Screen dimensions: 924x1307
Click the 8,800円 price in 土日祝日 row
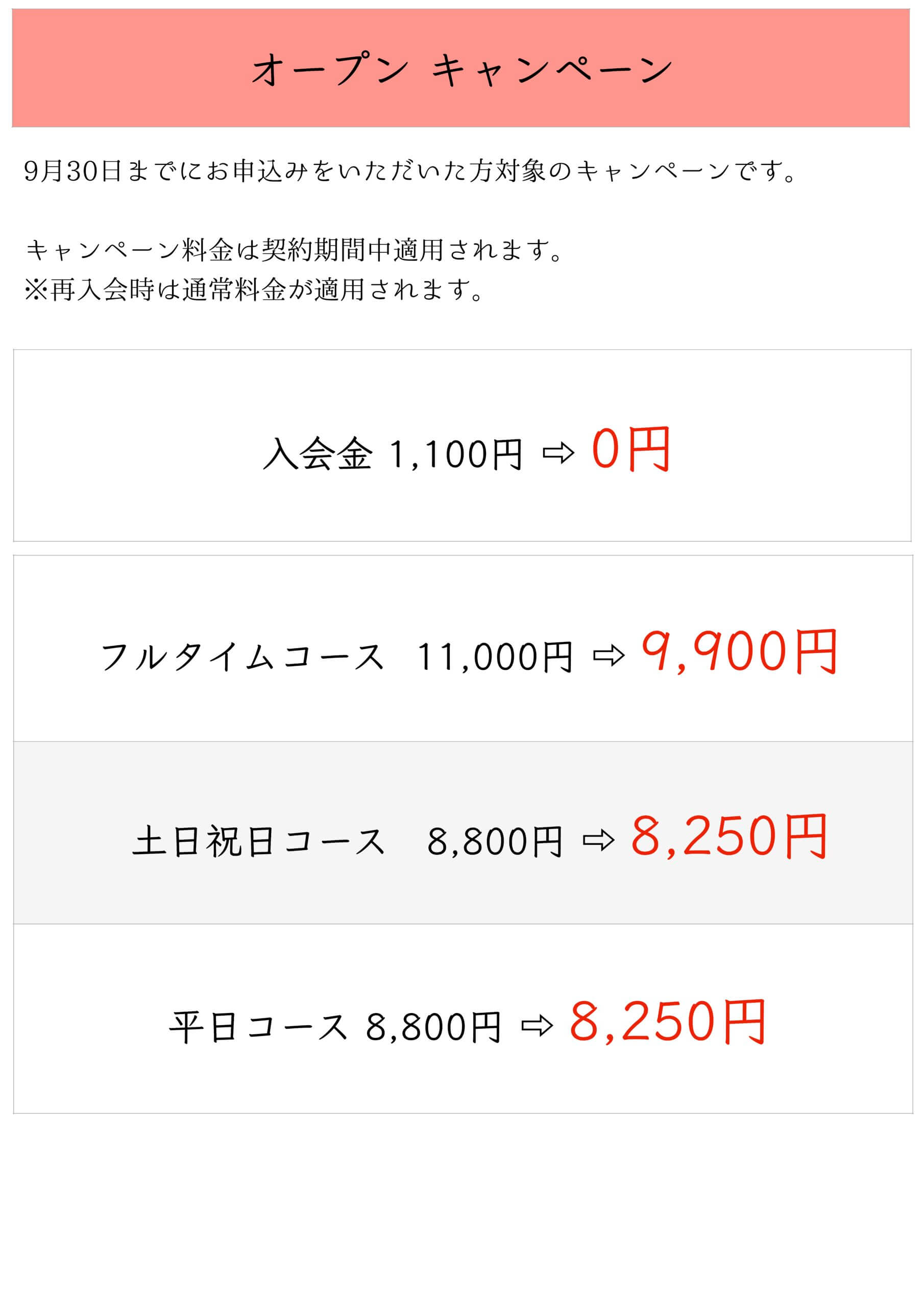495,841
